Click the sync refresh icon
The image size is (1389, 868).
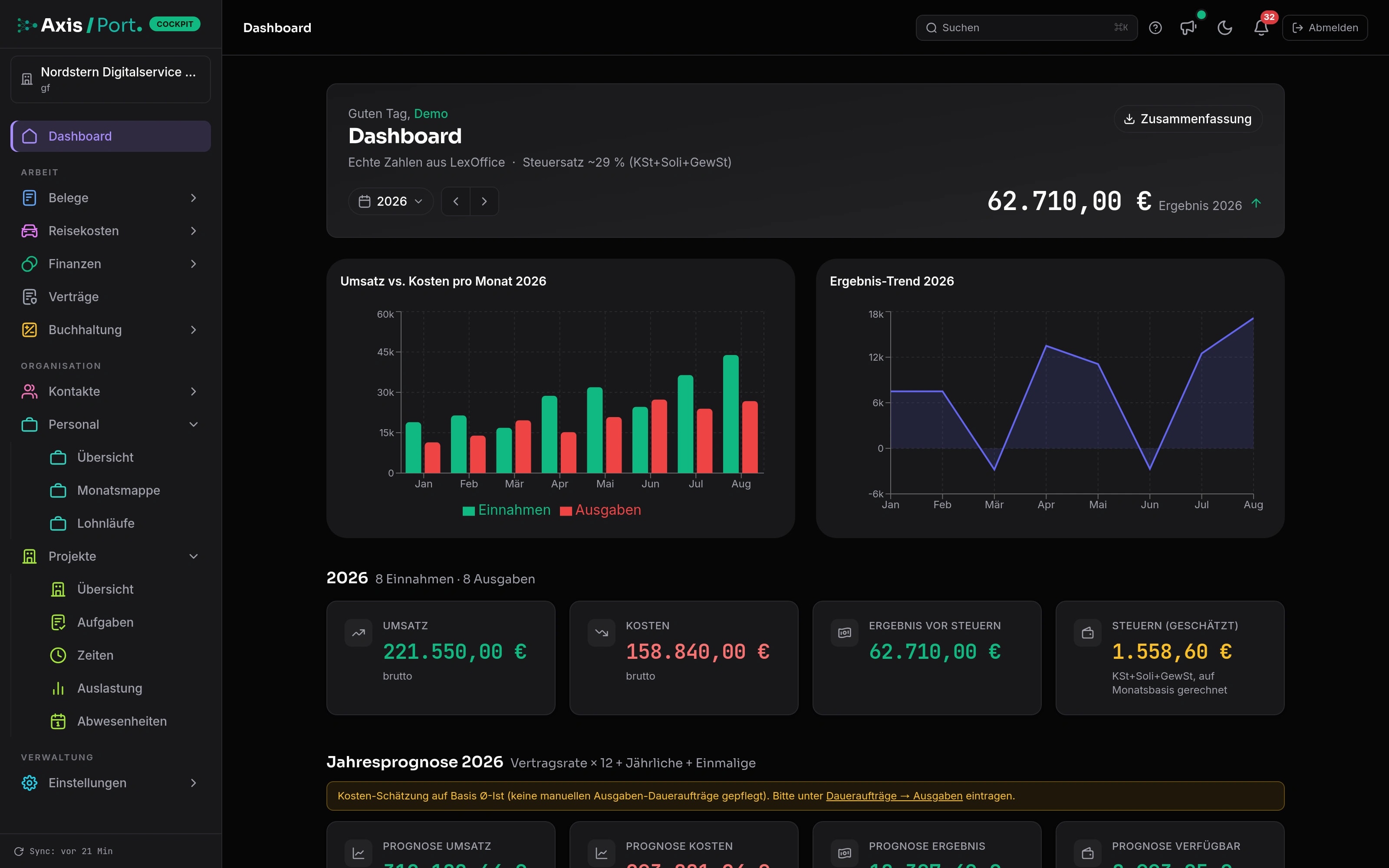point(18,852)
